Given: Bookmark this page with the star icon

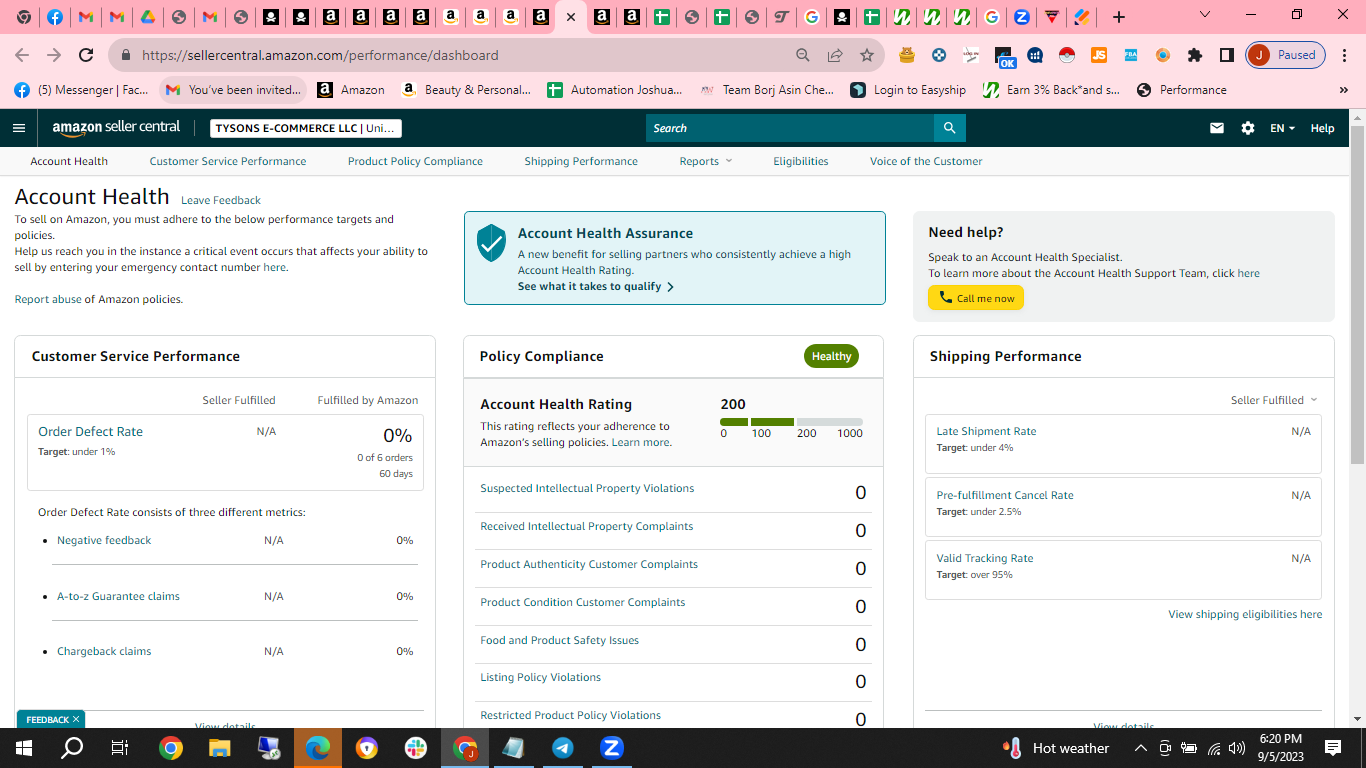Looking at the screenshot, I should 867,55.
